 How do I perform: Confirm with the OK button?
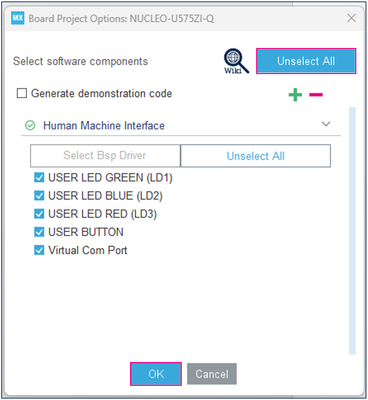pos(156,374)
